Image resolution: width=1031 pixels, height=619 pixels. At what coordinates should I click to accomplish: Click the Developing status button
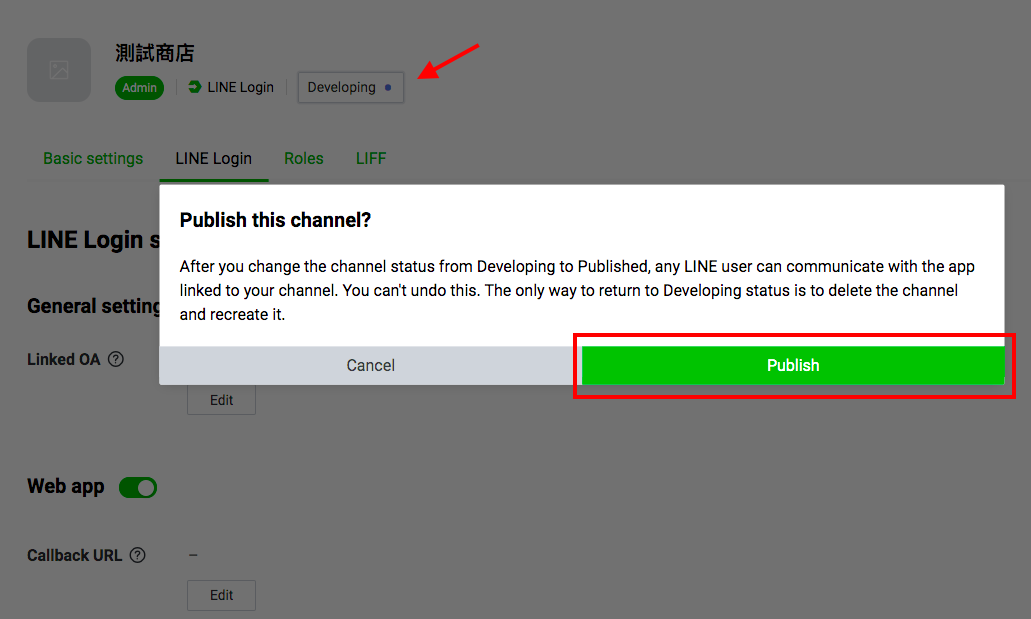click(x=350, y=87)
